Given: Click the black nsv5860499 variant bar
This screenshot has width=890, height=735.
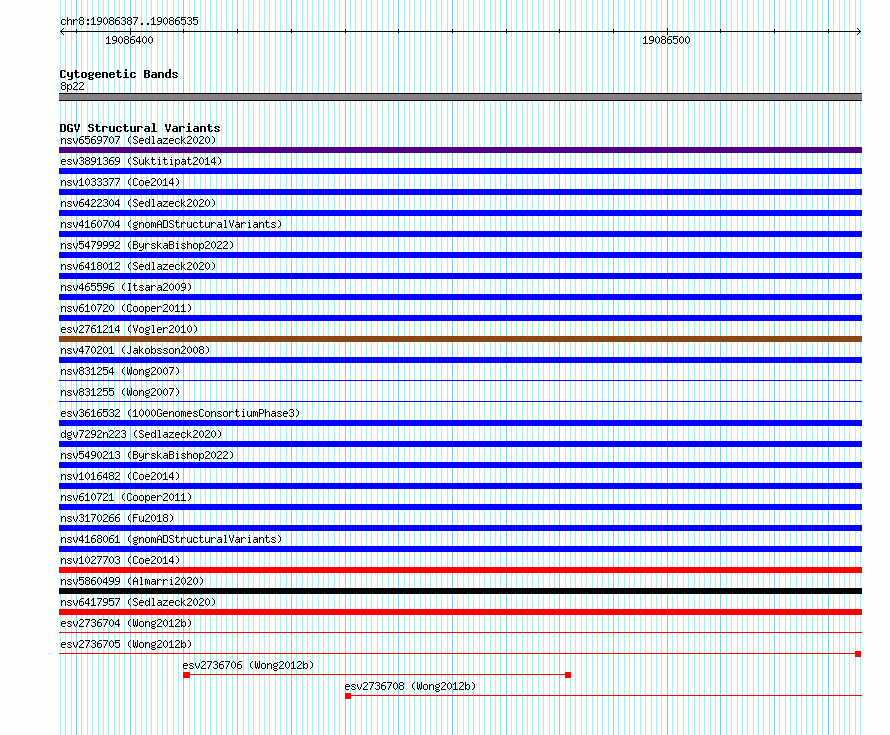Looking at the screenshot, I should (x=460, y=591).
